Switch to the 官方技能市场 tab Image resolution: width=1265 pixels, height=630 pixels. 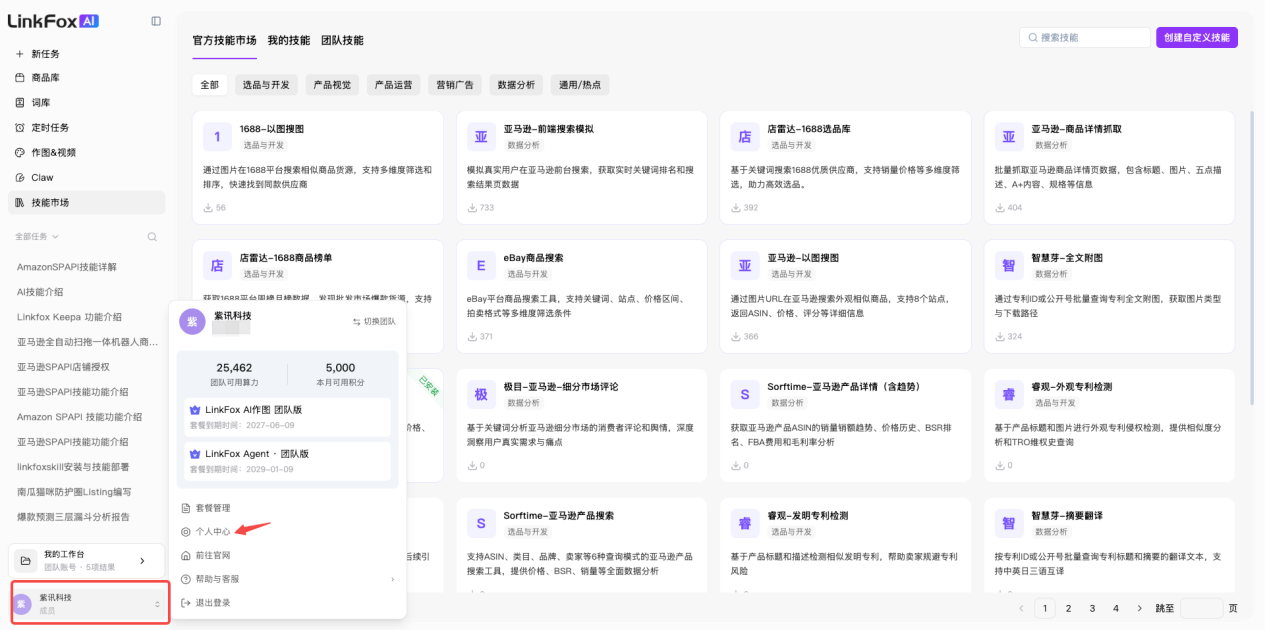224,40
